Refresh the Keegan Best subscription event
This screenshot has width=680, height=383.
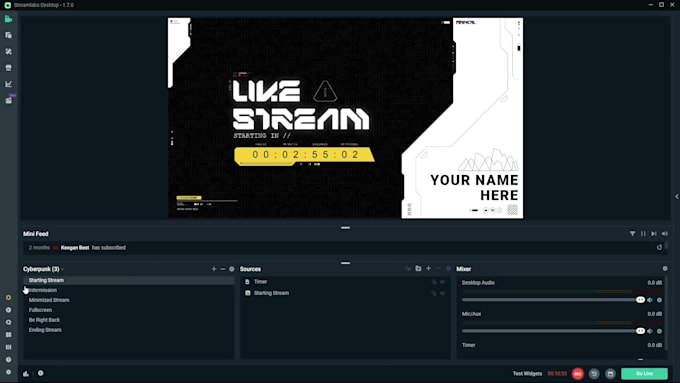pyautogui.click(x=659, y=247)
